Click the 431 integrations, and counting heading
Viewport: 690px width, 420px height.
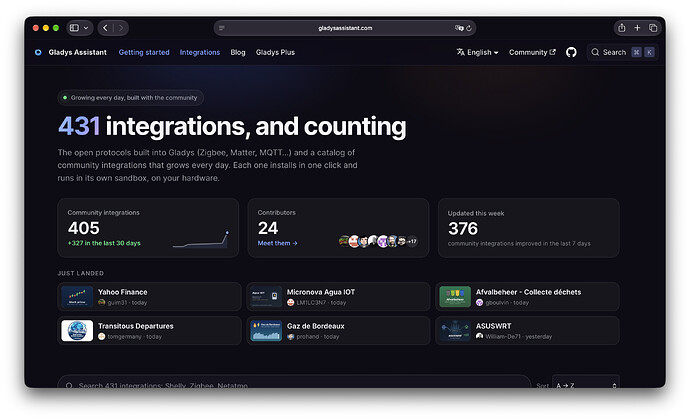[232, 126]
